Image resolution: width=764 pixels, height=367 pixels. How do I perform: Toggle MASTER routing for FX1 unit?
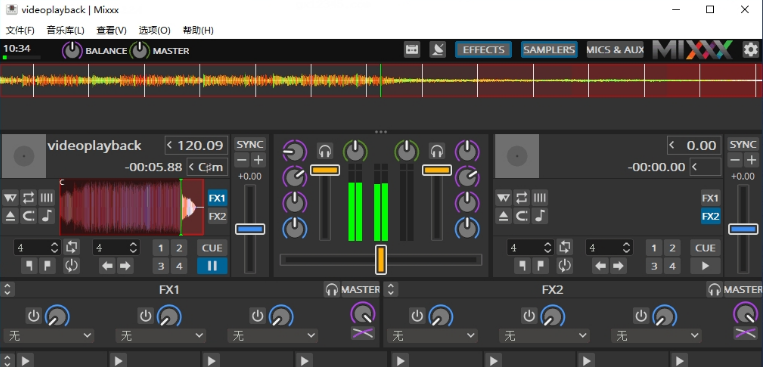(361, 290)
